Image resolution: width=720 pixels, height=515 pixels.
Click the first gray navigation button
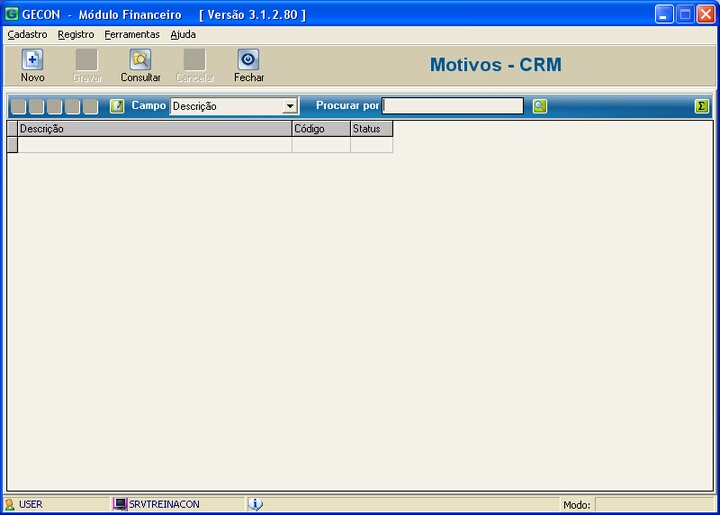pyautogui.click(x=18, y=106)
